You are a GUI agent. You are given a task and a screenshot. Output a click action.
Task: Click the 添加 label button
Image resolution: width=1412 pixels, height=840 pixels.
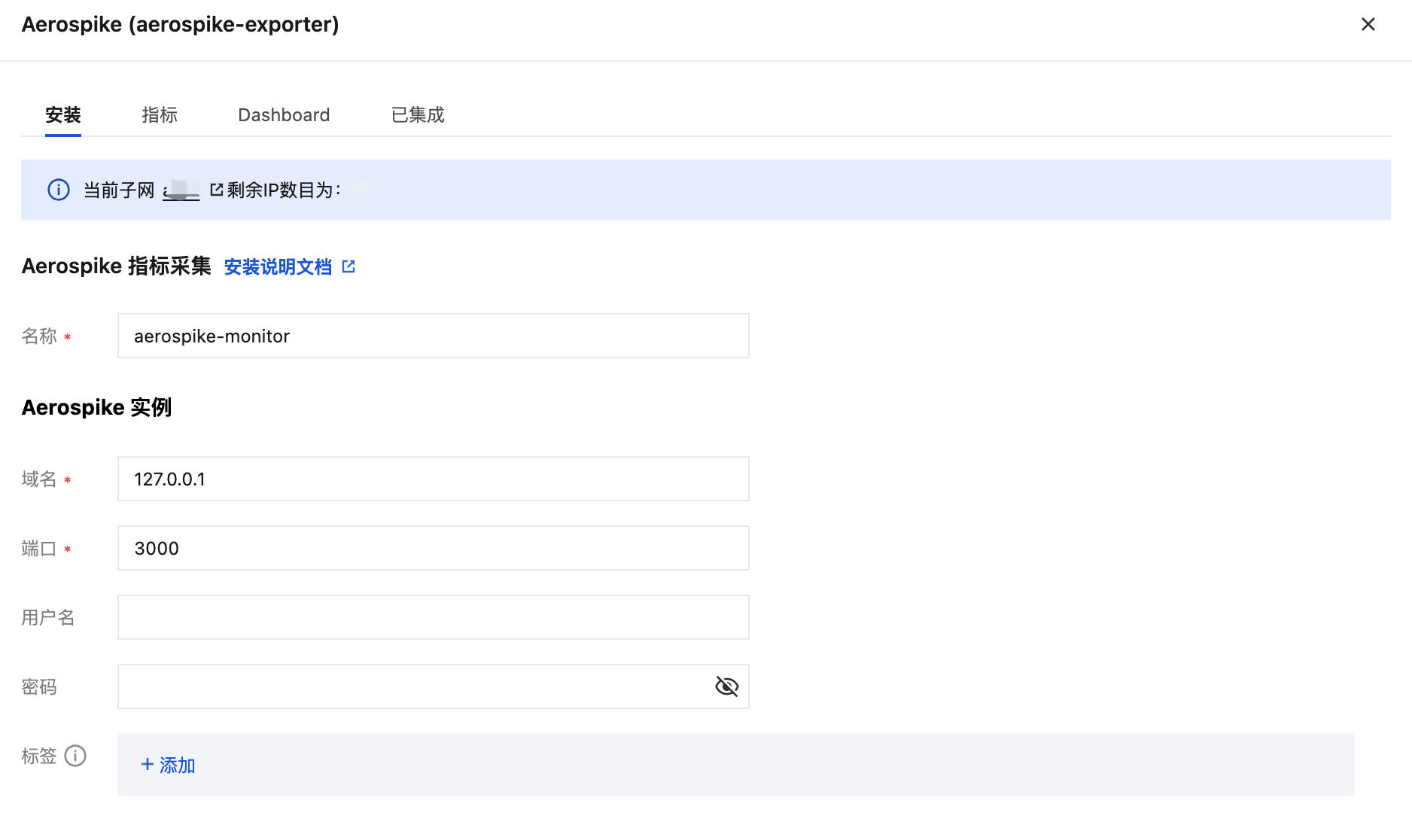[x=177, y=765]
